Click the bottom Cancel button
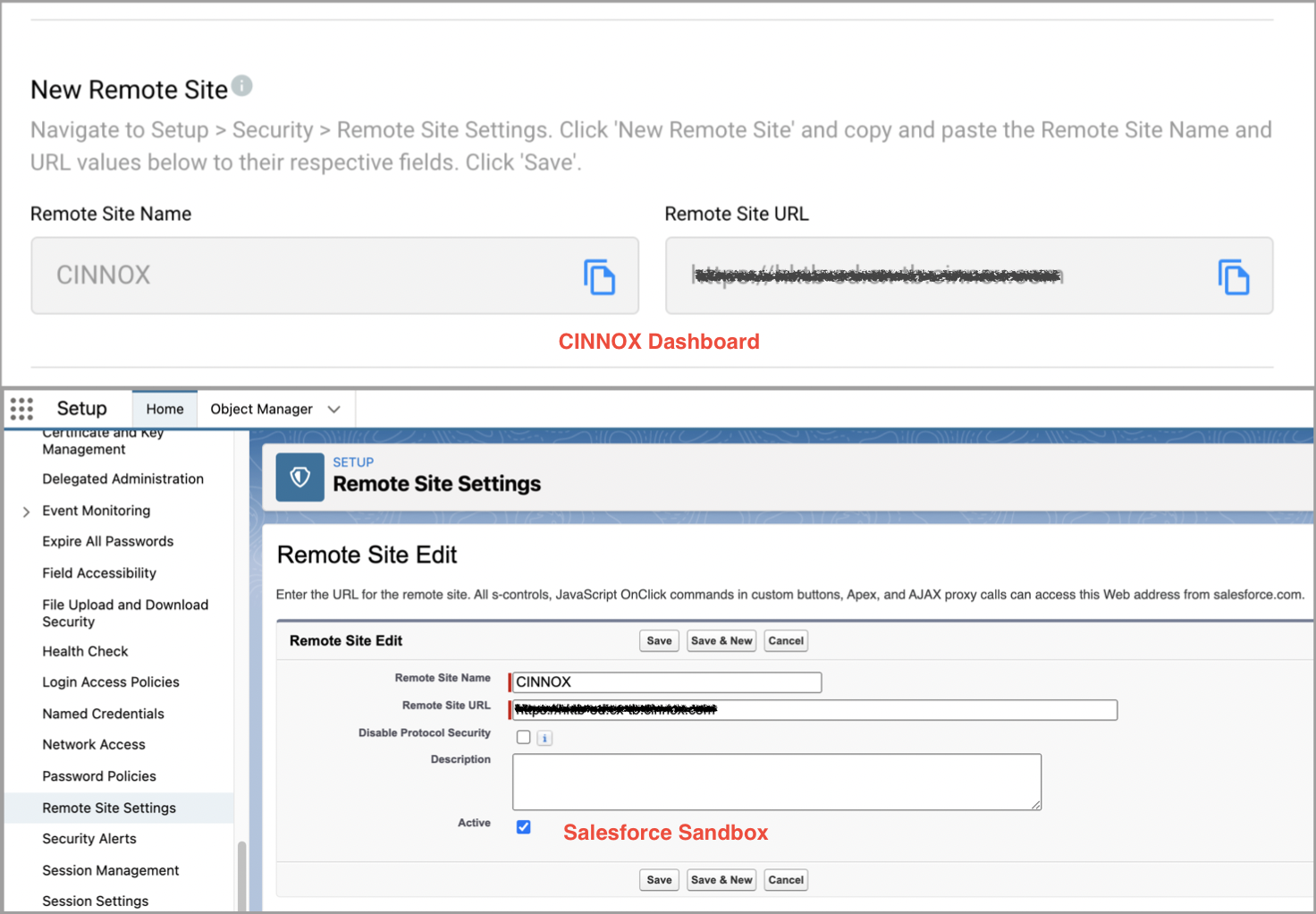 tap(786, 879)
